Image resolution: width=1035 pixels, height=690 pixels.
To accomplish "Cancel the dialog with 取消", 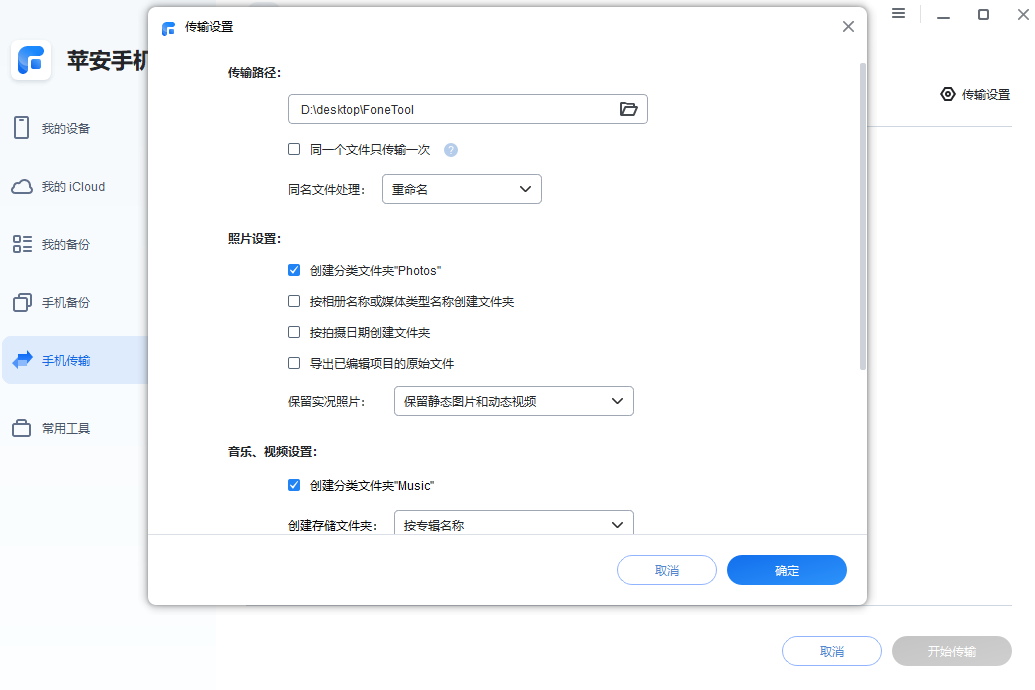I will [x=666, y=569].
